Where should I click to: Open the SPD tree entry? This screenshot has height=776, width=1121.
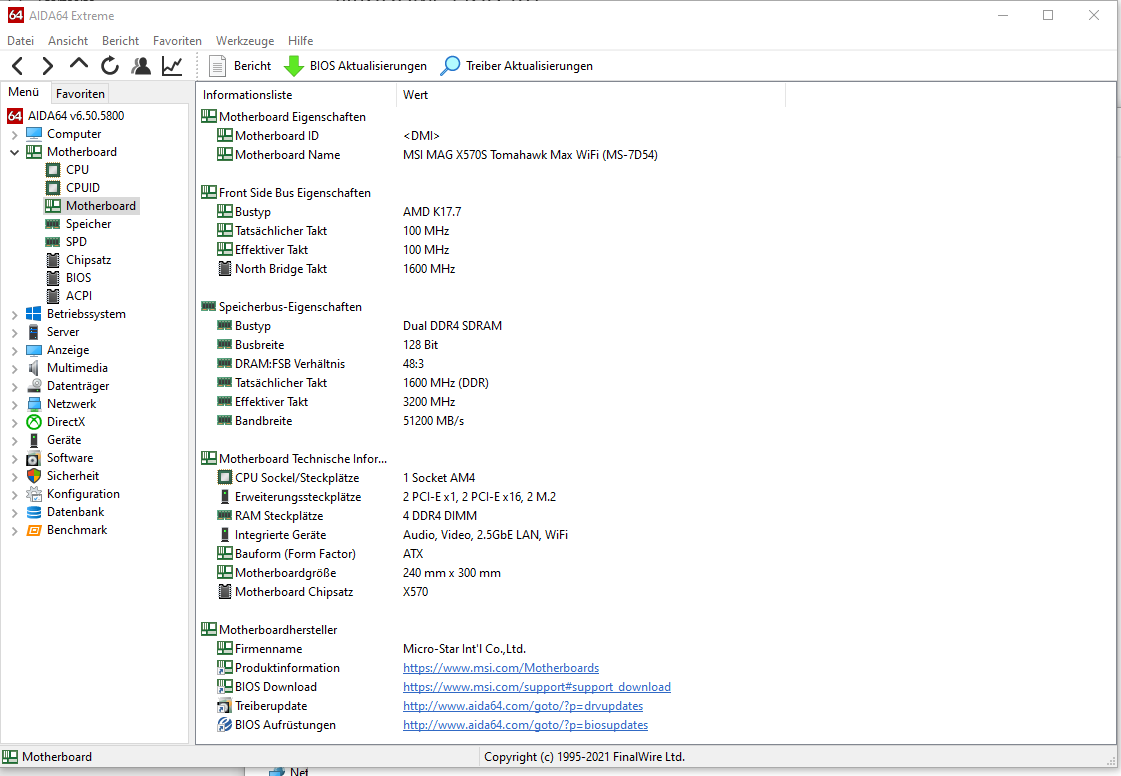point(76,242)
